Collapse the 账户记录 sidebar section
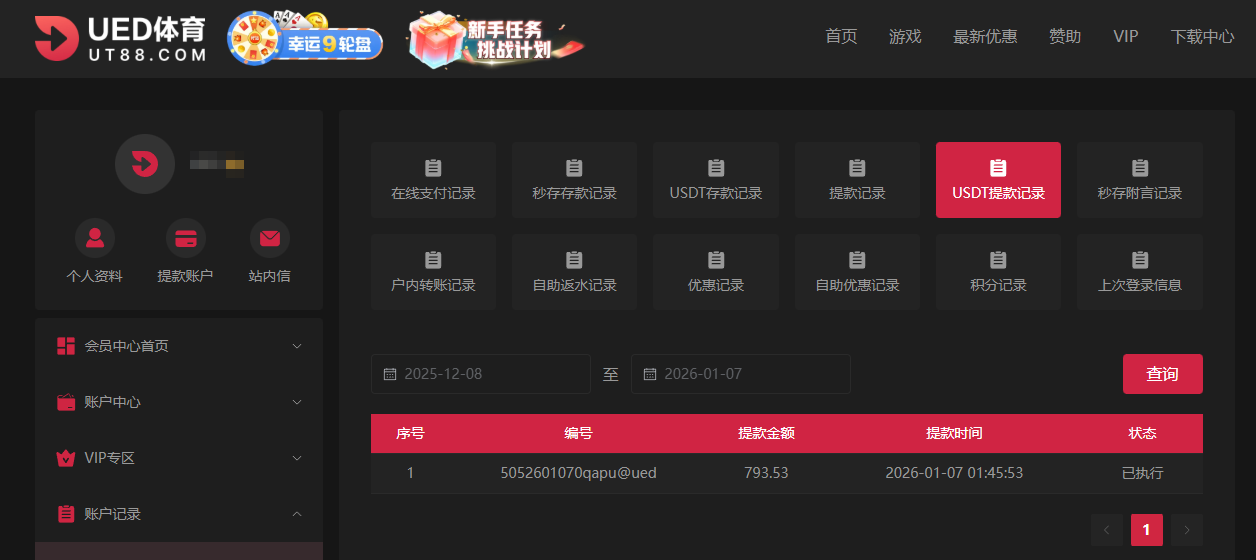 pyautogui.click(x=179, y=514)
